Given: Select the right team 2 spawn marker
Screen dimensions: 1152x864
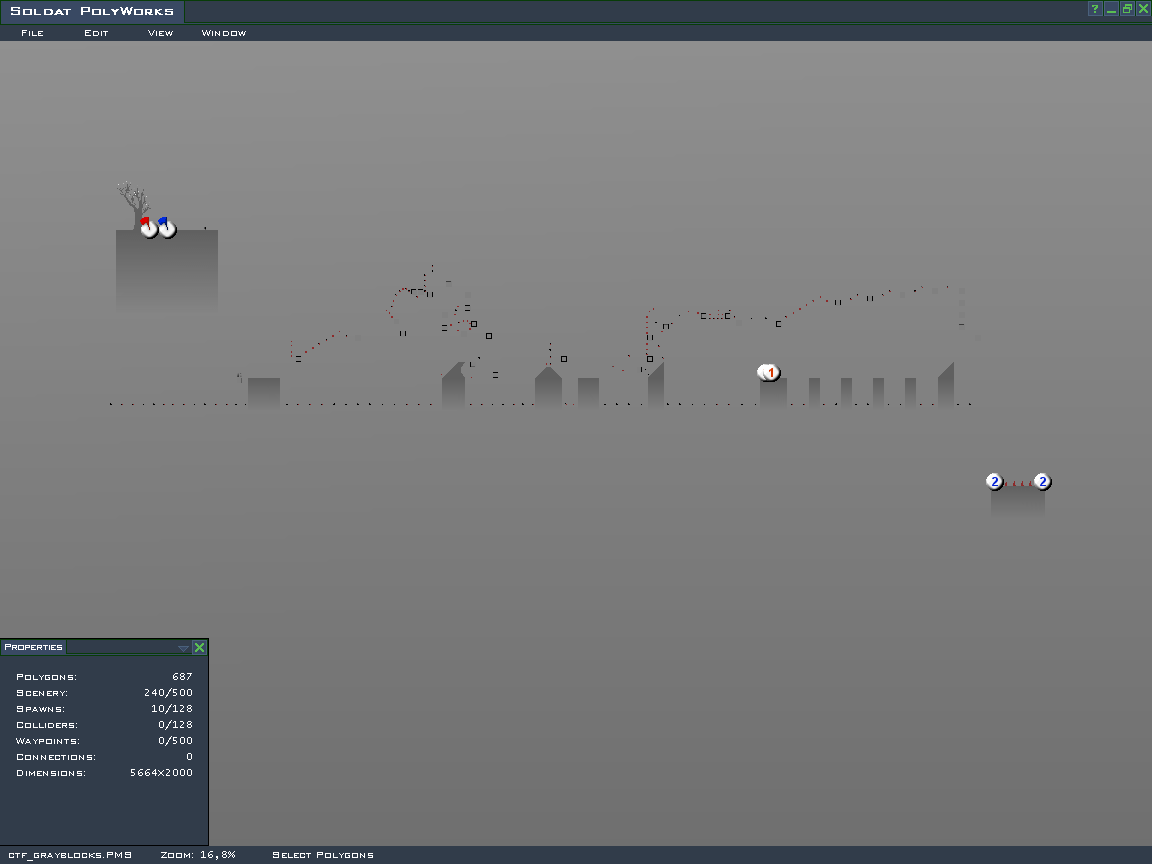Looking at the screenshot, I should coord(1042,482).
